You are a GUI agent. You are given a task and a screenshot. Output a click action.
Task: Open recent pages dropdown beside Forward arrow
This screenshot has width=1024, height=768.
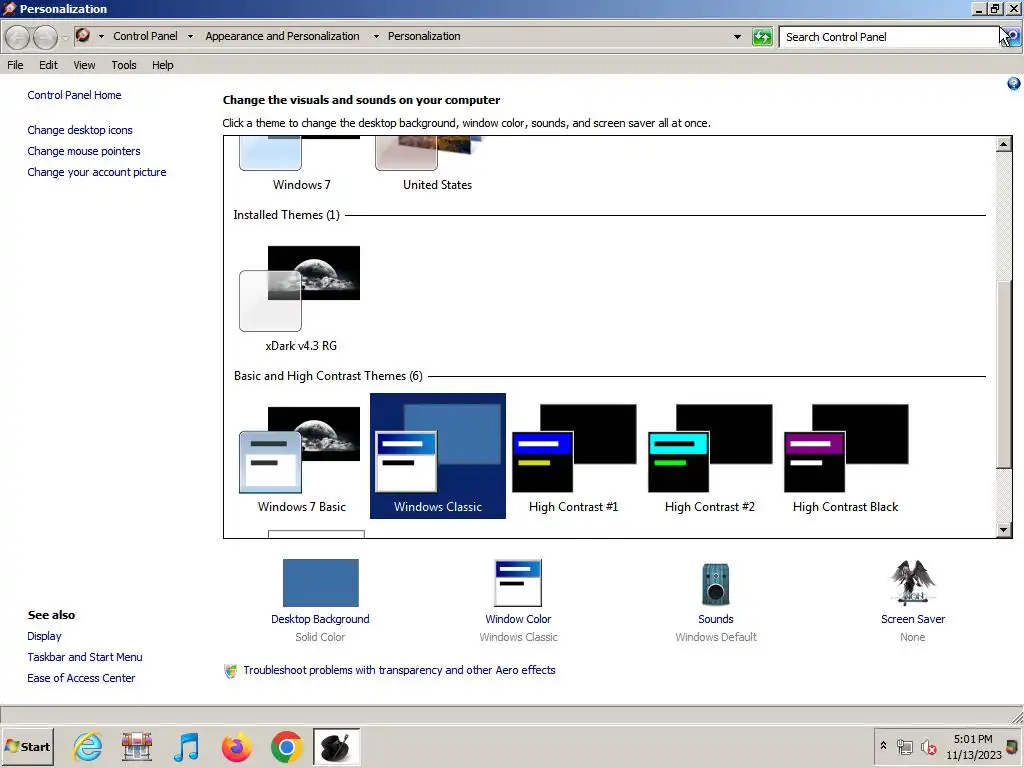click(65, 37)
